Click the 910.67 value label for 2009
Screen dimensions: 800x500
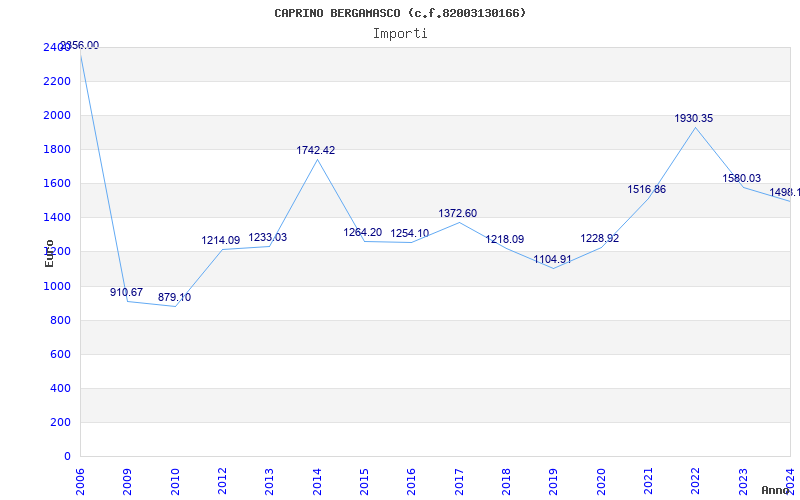[127, 292]
